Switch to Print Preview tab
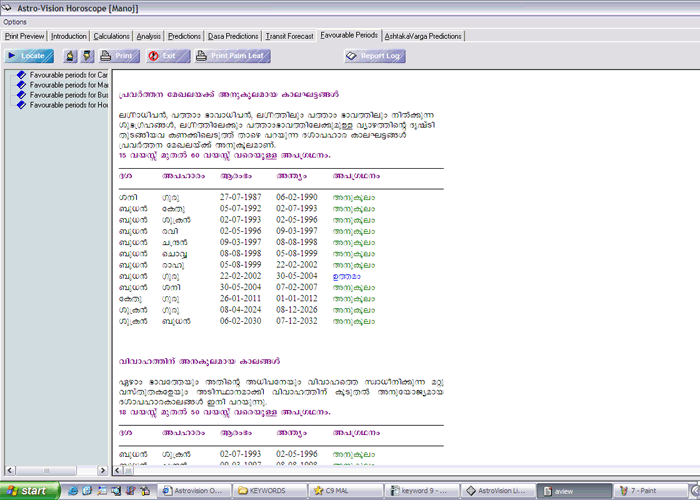The height and width of the screenshot is (500, 700). [25, 36]
